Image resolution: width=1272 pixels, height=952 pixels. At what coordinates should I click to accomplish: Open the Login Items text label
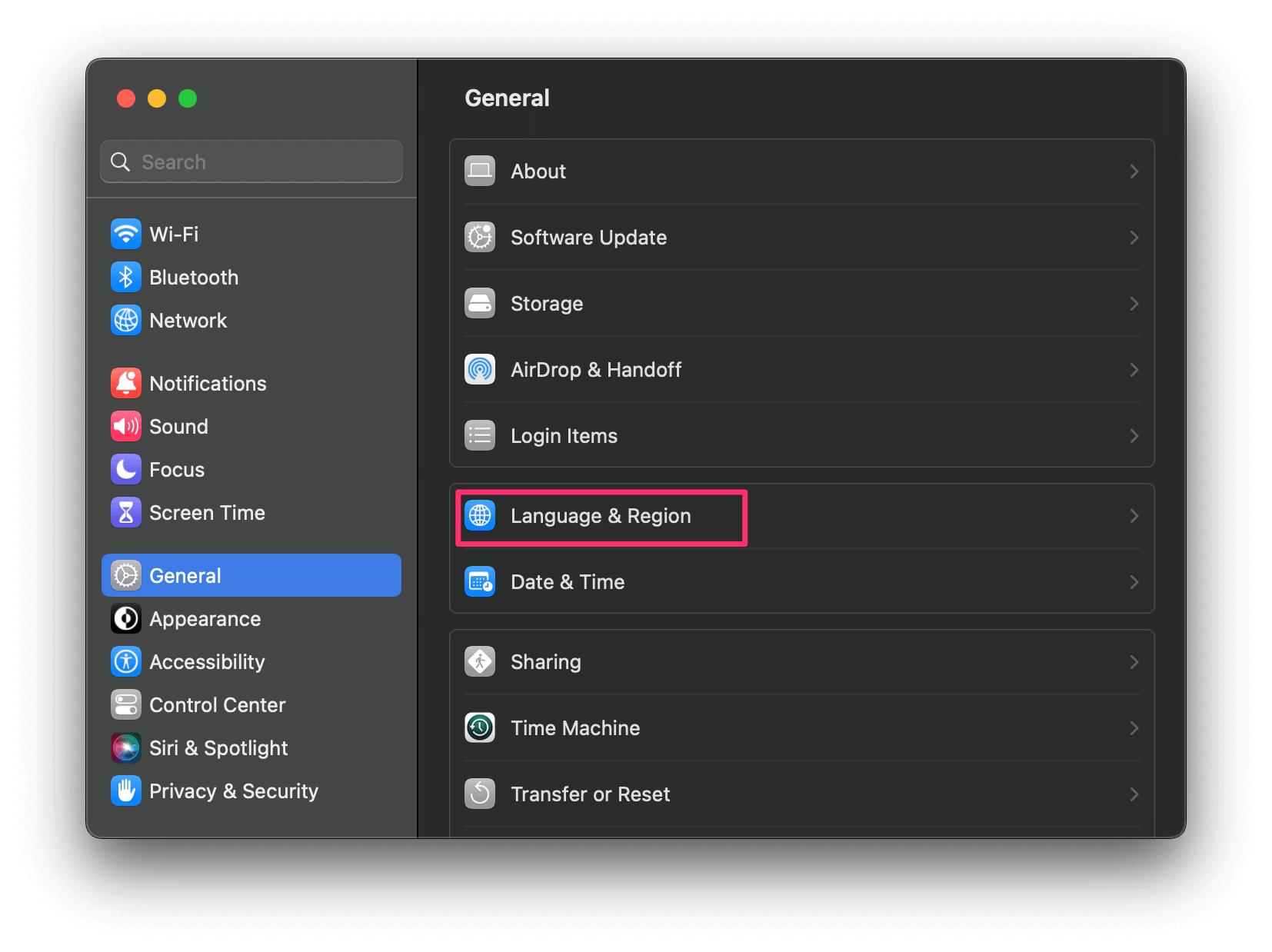pos(564,436)
